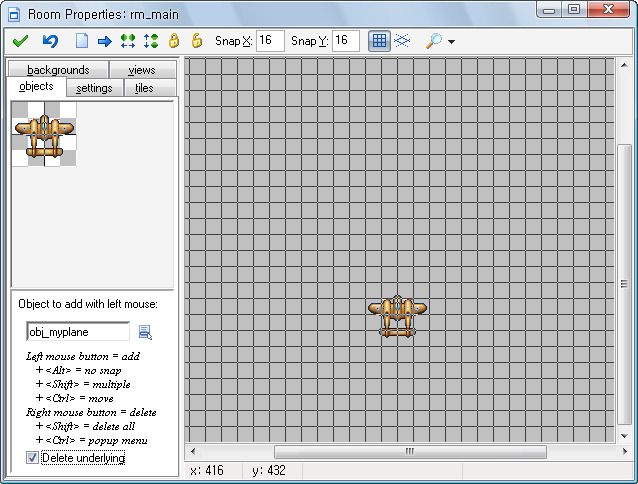This screenshot has width=638, height=484.
Task: Sort instances by Y coordinate icon
Action: [151, 41]
